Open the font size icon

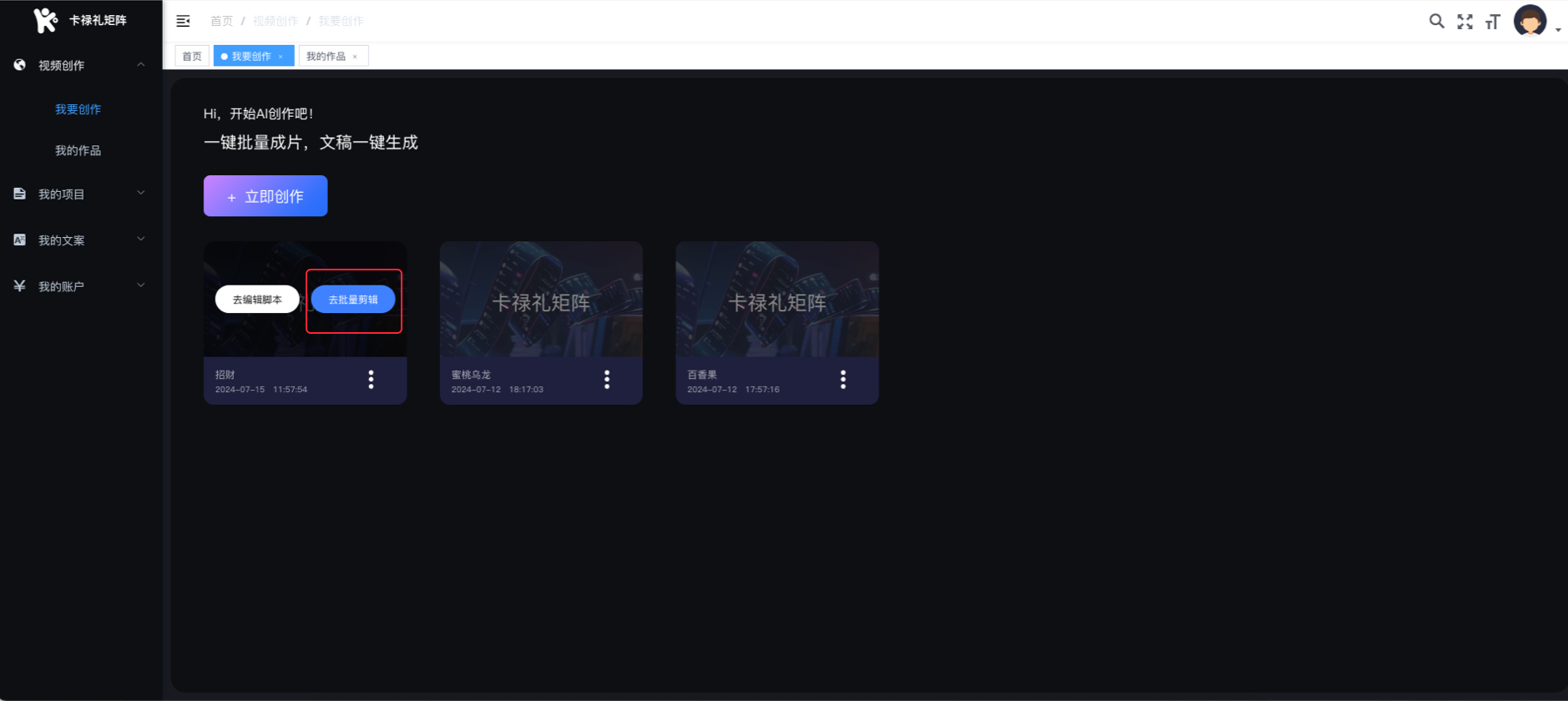[x=1493, y=22]
